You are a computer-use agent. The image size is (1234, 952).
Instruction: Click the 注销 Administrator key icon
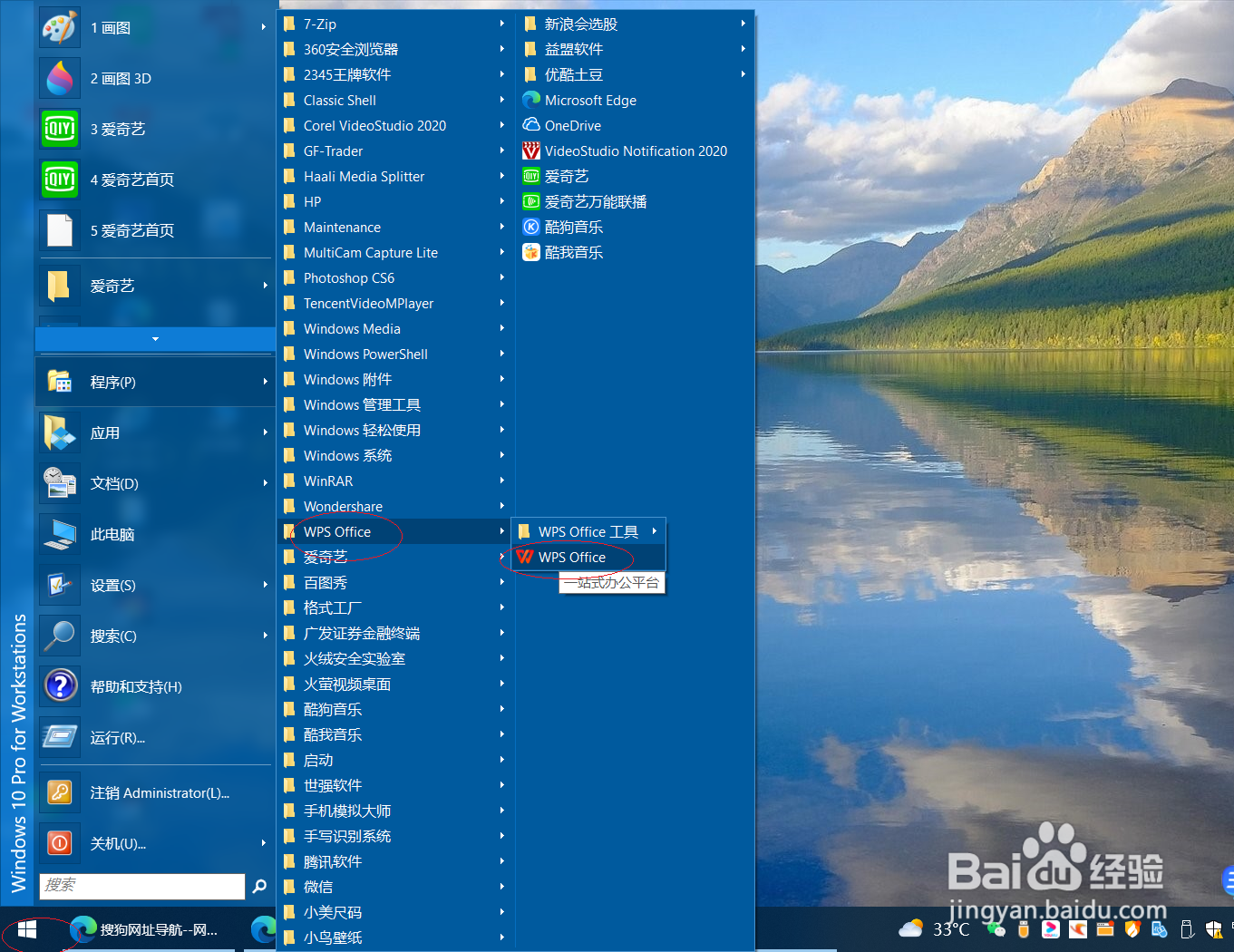click(x=60, y=792)
